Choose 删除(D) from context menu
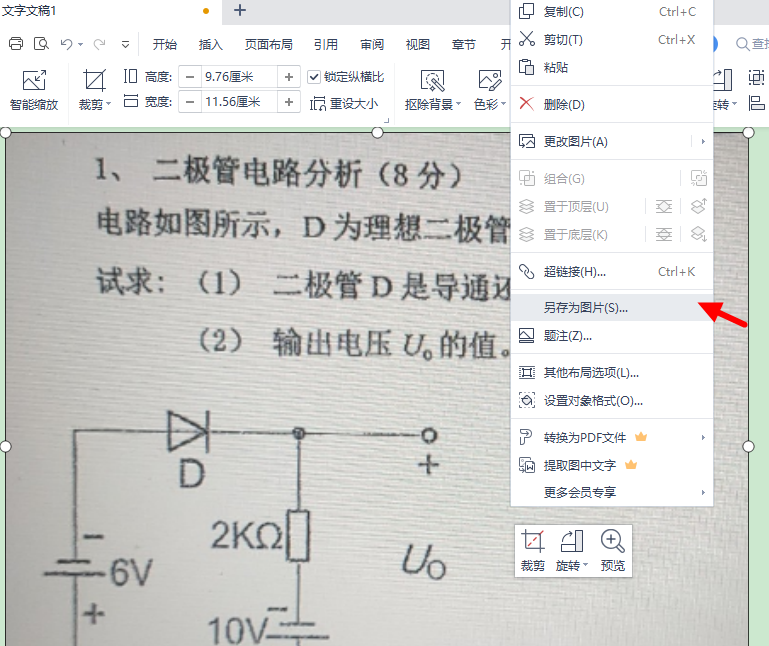Screen dimensions: 769x646 612,104
